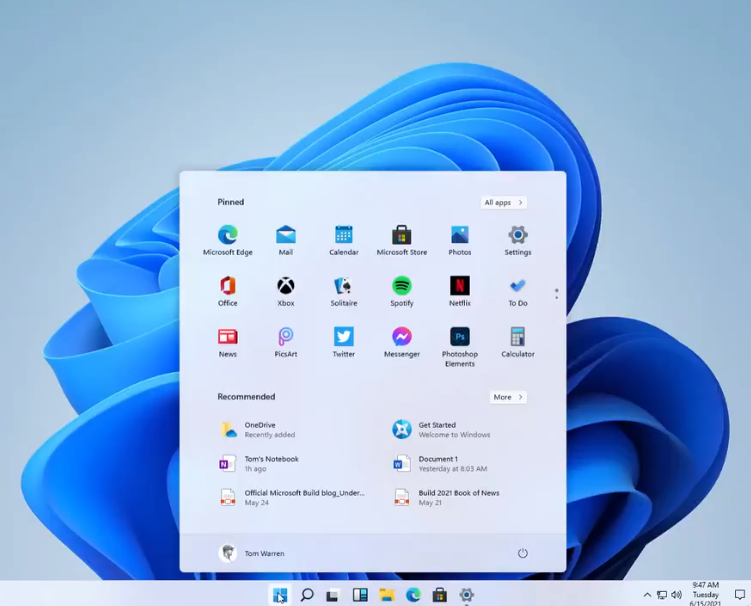This screenshot has width=751, height=606.
Task: Open Microsoft Edge from pinned apps
Action: point(228,240)
